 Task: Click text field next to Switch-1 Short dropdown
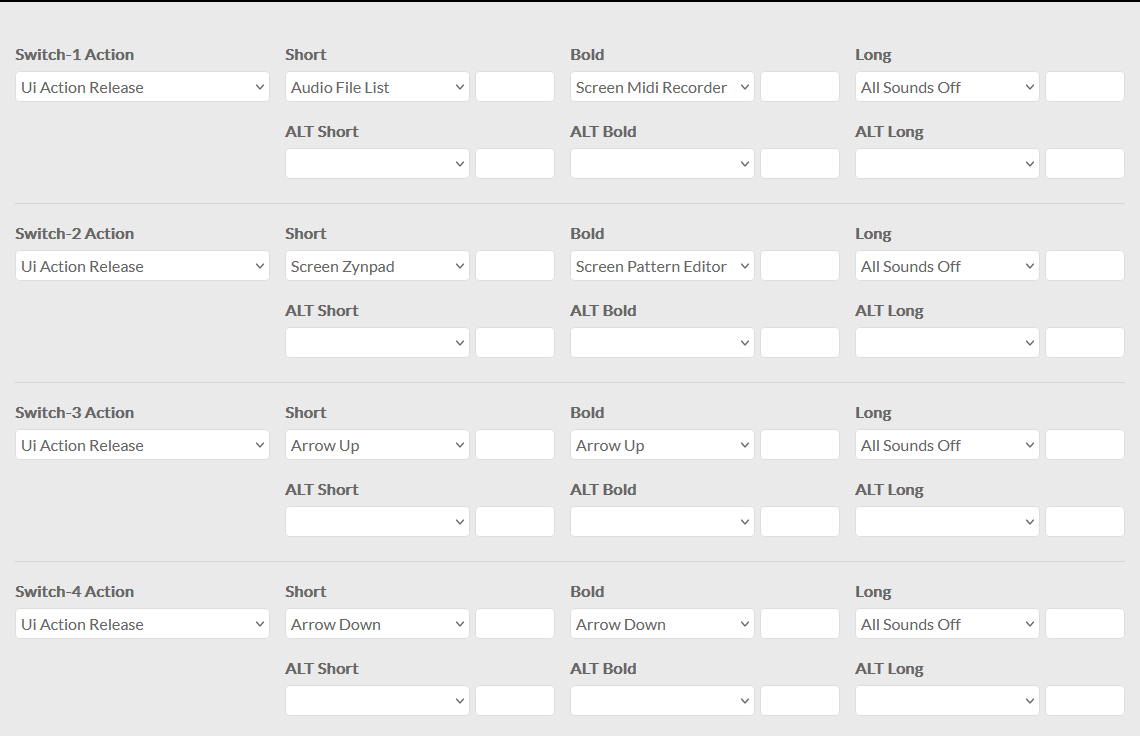click(514, 87)
